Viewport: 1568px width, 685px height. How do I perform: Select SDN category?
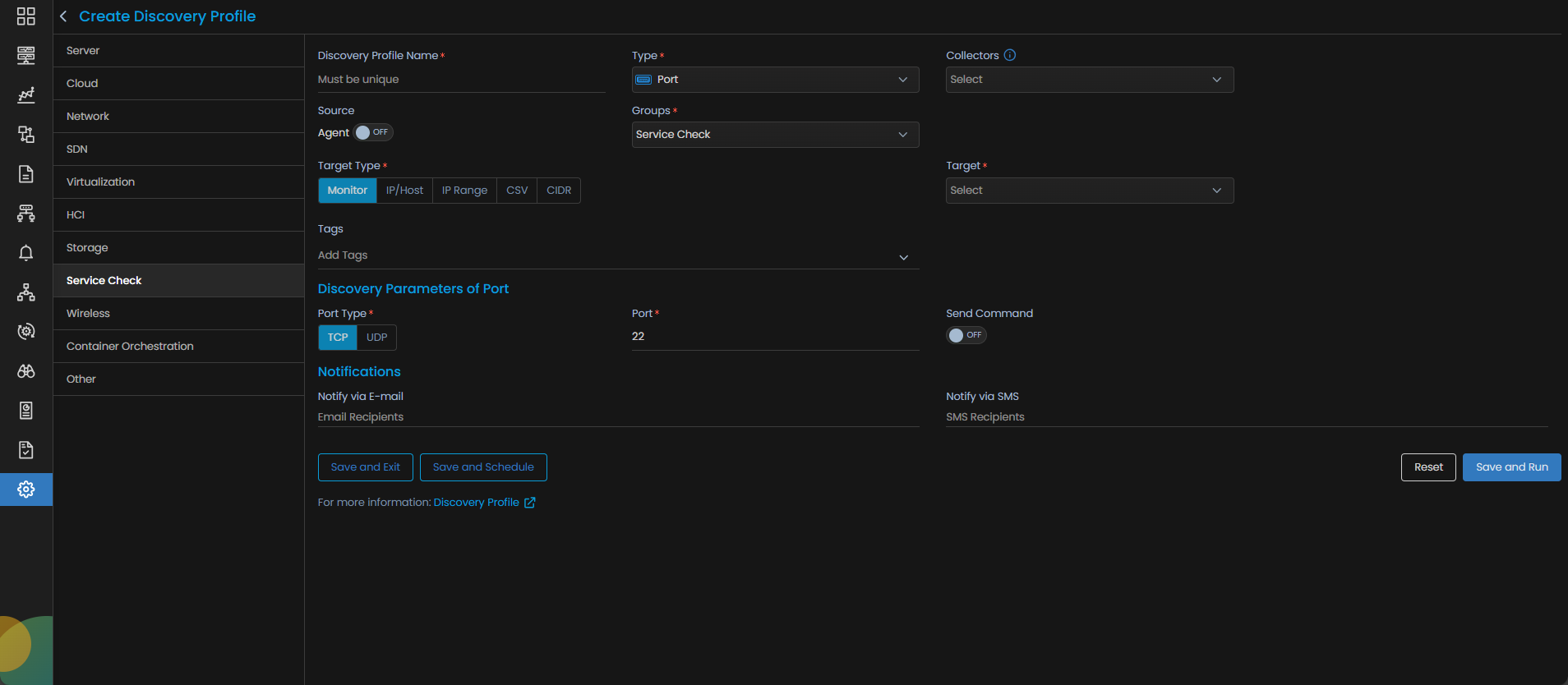[178, 149]
